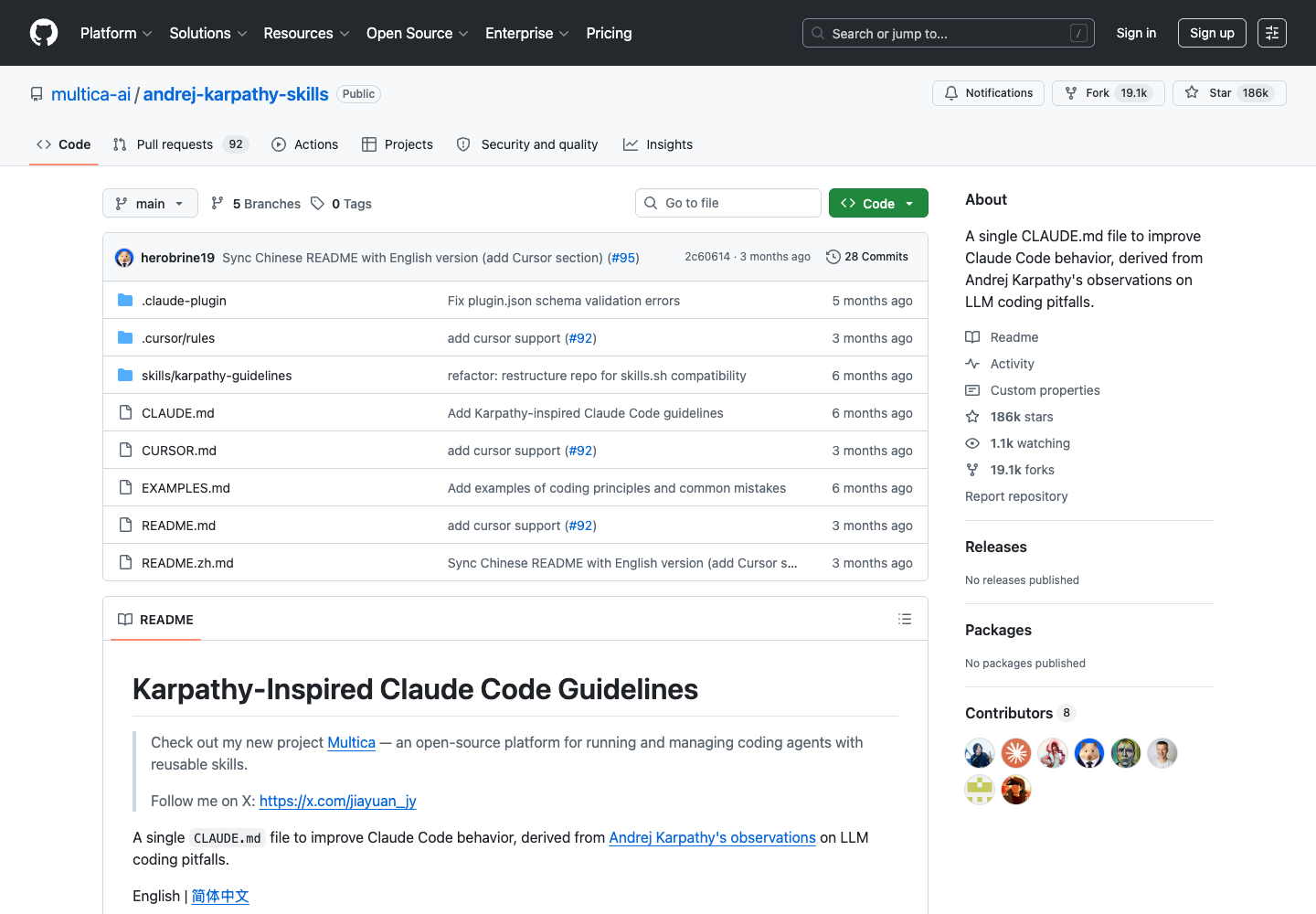Click the Sign up button
The image size is (1316, 914).
tap(1212, 33)
